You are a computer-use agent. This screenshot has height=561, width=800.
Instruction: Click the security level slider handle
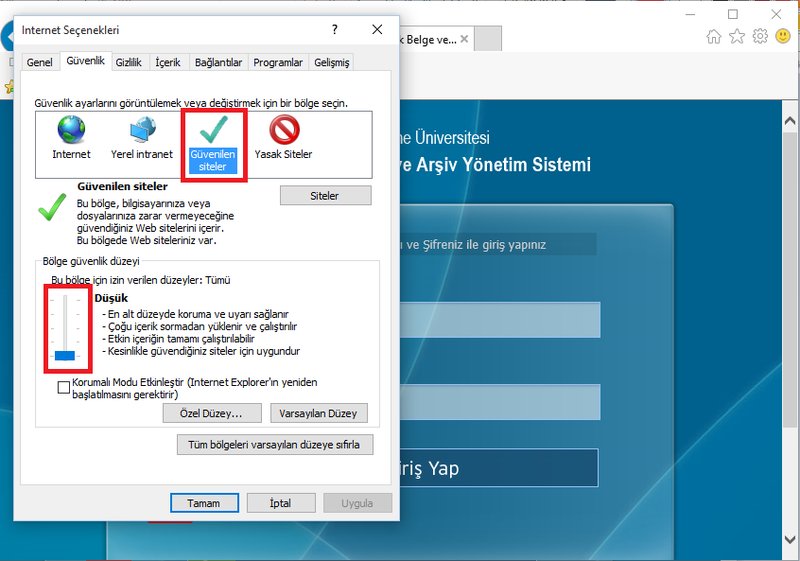click(x=65, y=355)
